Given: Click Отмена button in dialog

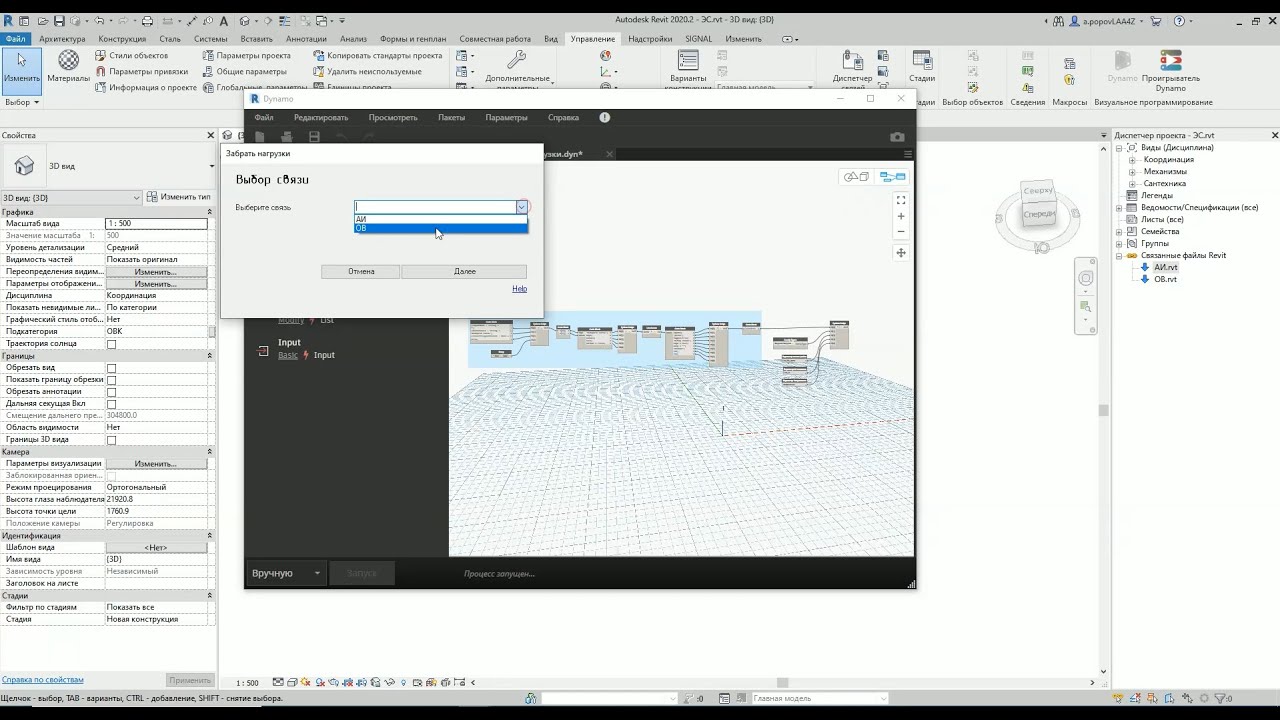Looking at the screenshot, I should pyautogui.click(x=361, y=271).
